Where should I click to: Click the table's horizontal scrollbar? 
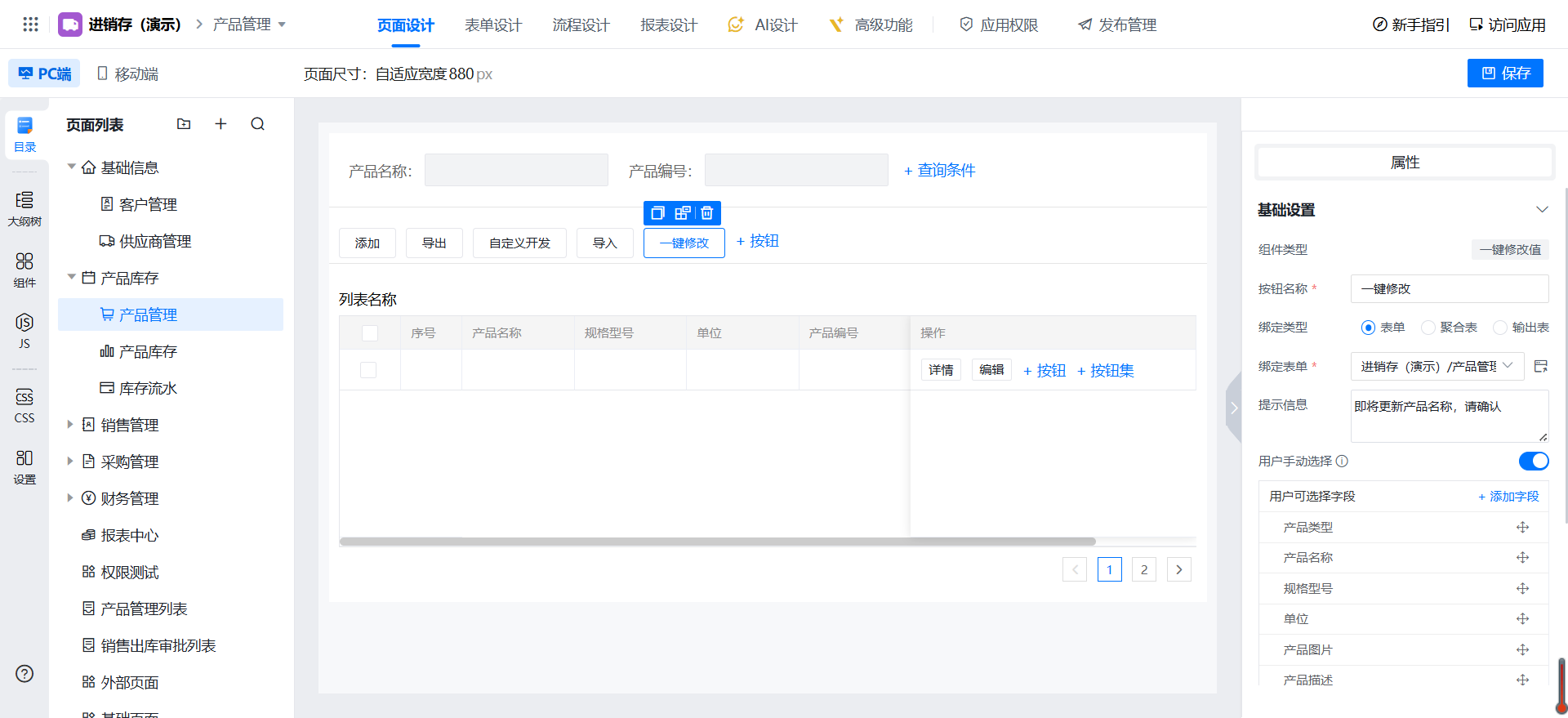pos(717,542)
